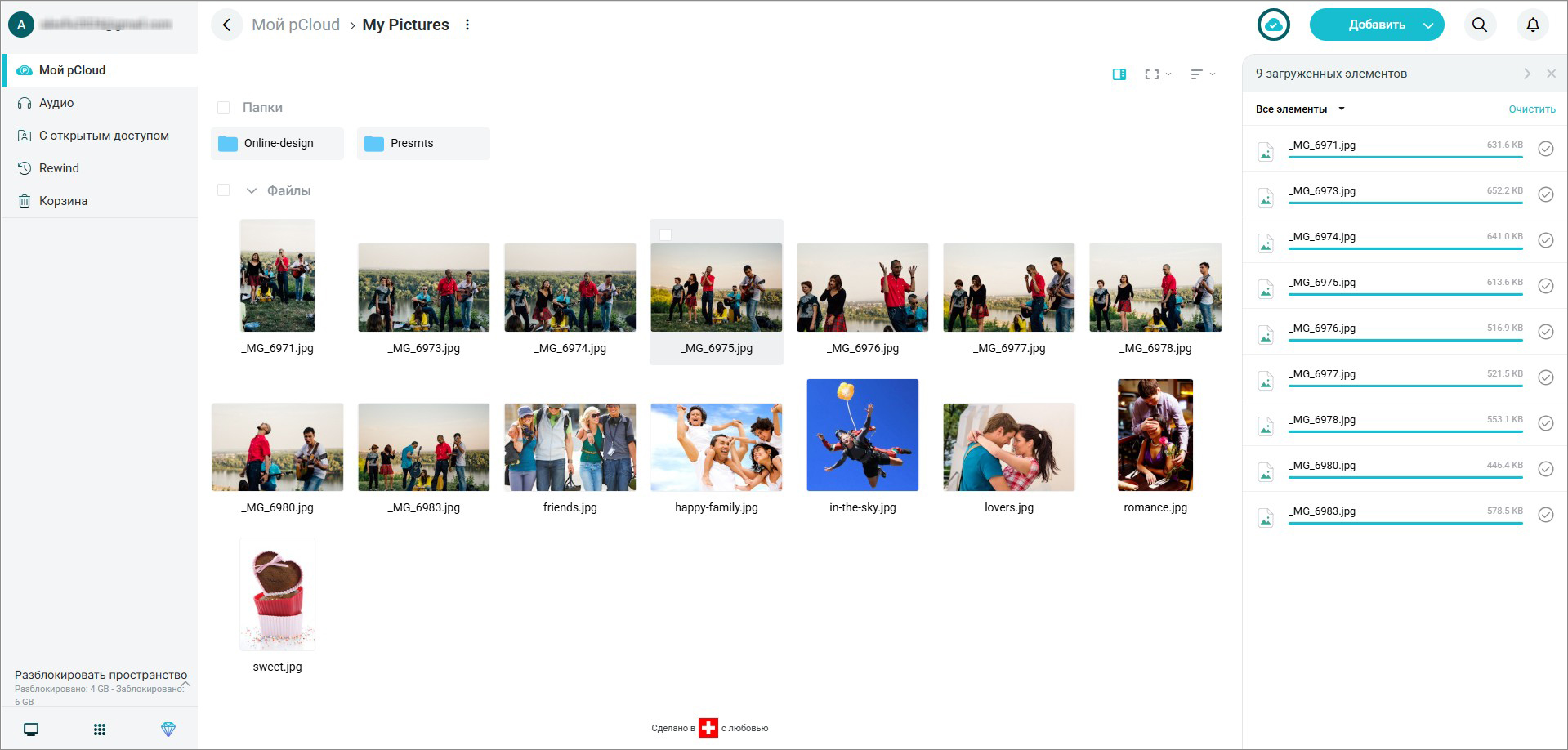Open the Все элементы filter dropdown

point(1299,109)
